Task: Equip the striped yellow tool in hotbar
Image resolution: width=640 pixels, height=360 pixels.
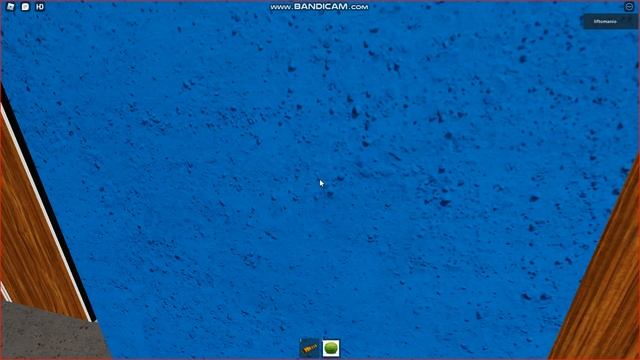Action: click(x=310, y=348)
